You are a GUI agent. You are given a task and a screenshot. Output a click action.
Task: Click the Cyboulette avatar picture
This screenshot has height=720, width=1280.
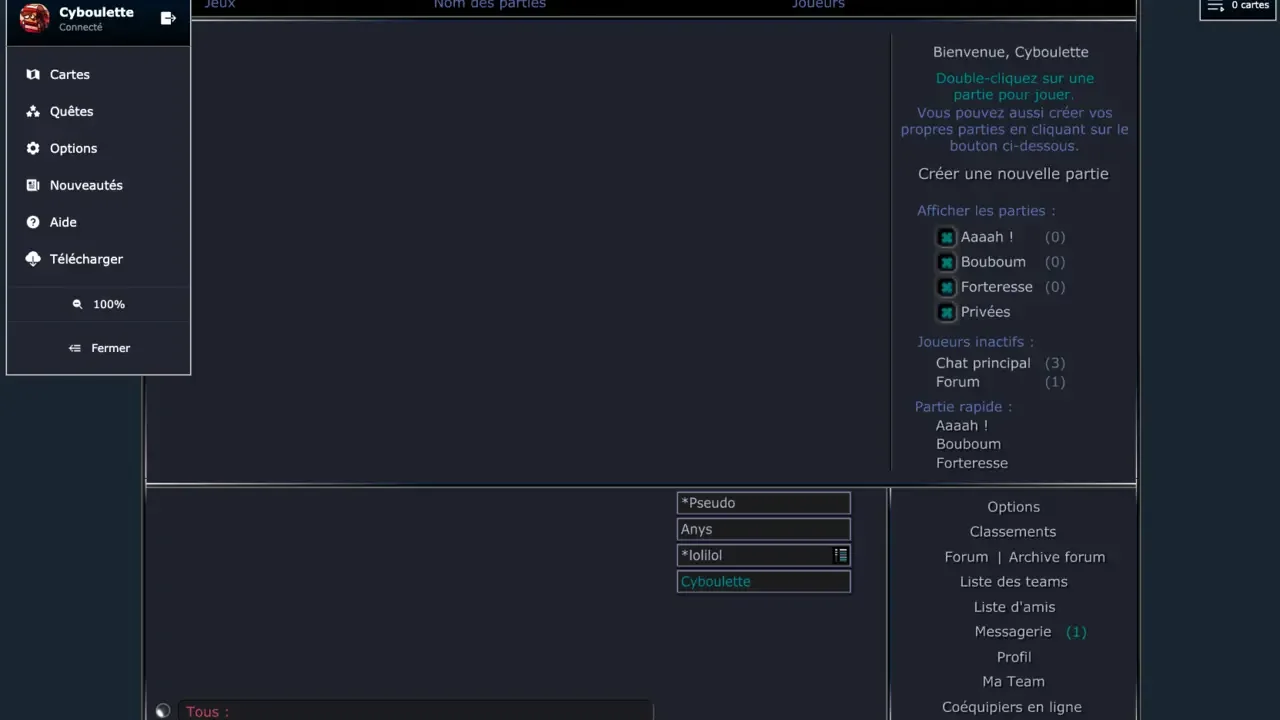[35, 18]
